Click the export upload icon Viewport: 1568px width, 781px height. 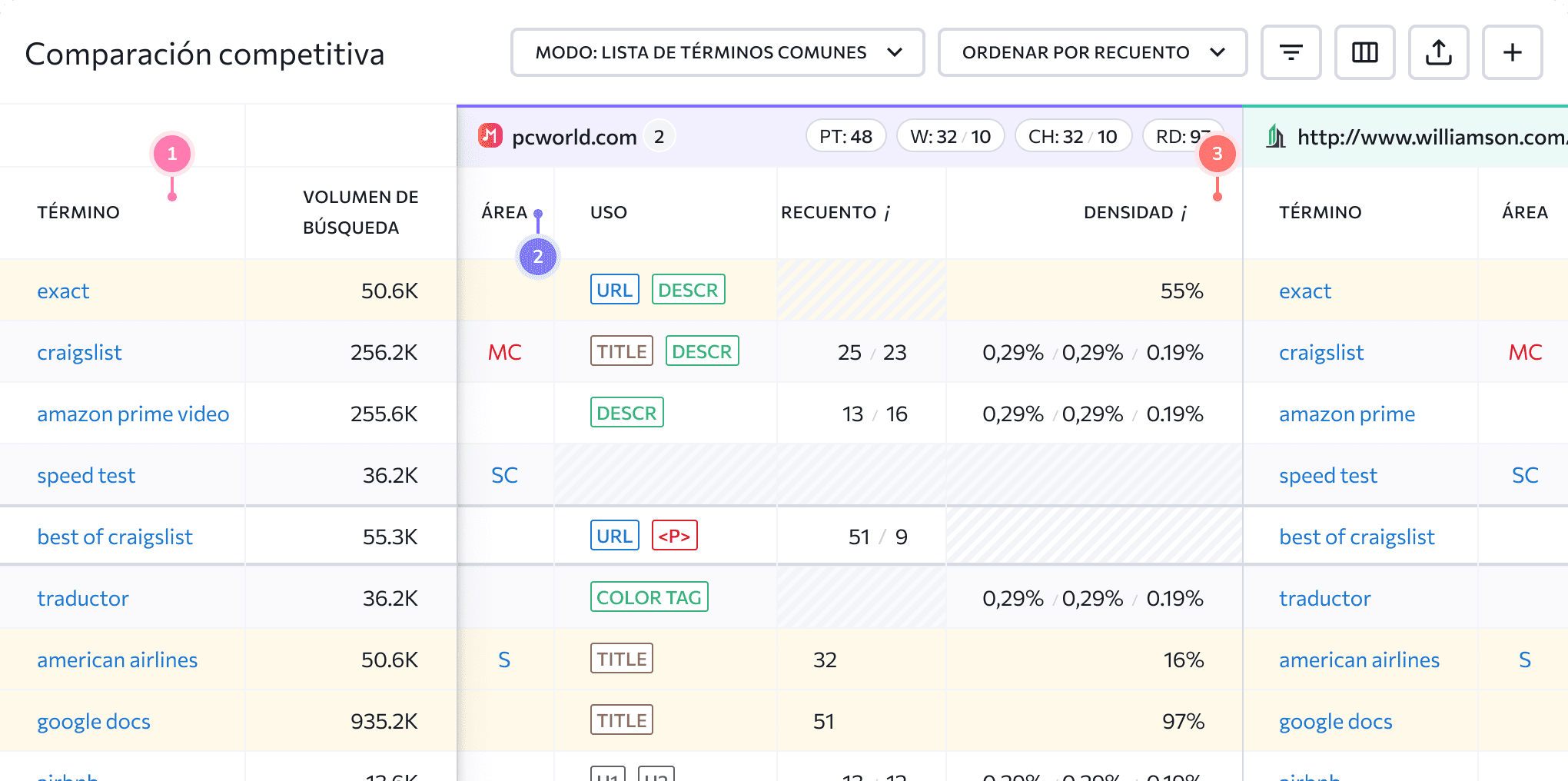1438,52
